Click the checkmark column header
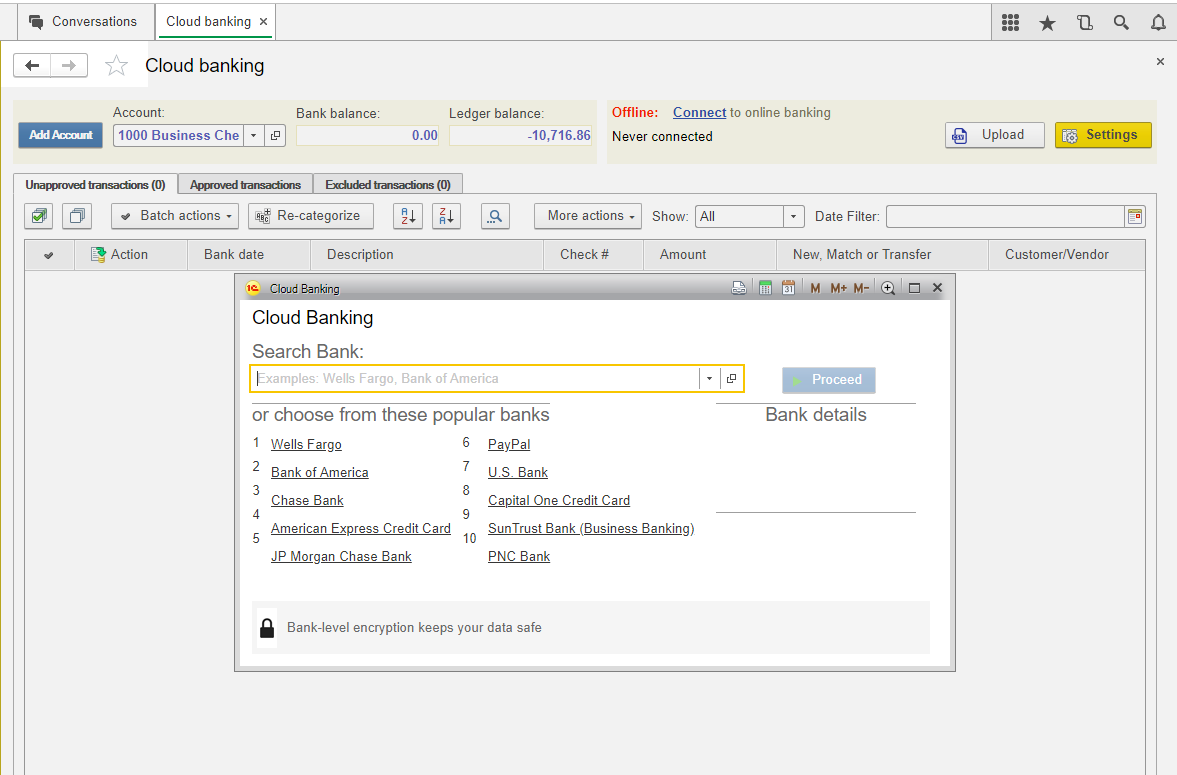The width and height of the screenshot is (1177, 775). click(x=49, y=255)
